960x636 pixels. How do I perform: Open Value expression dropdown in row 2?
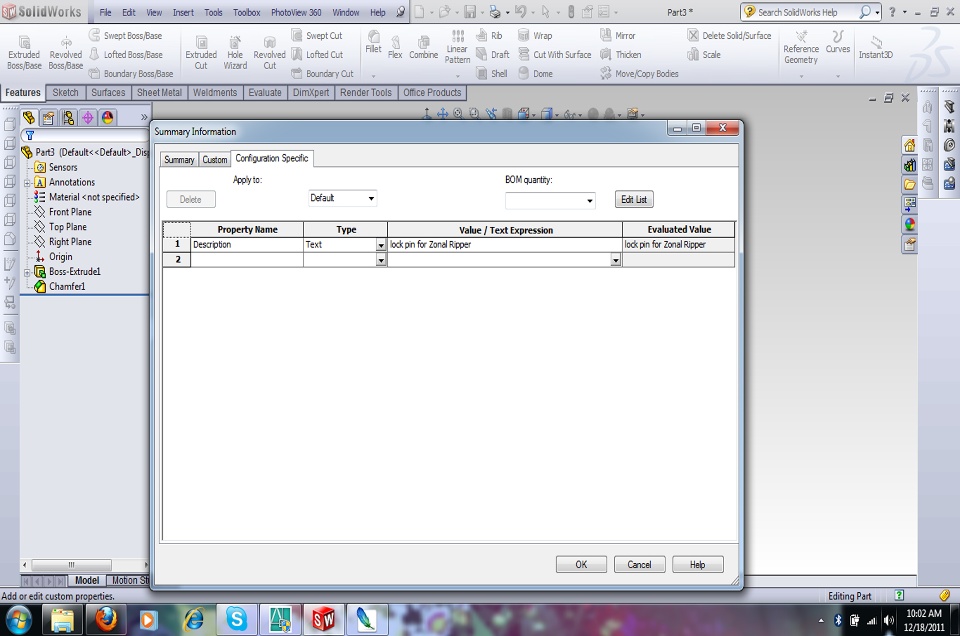(615, 260)
